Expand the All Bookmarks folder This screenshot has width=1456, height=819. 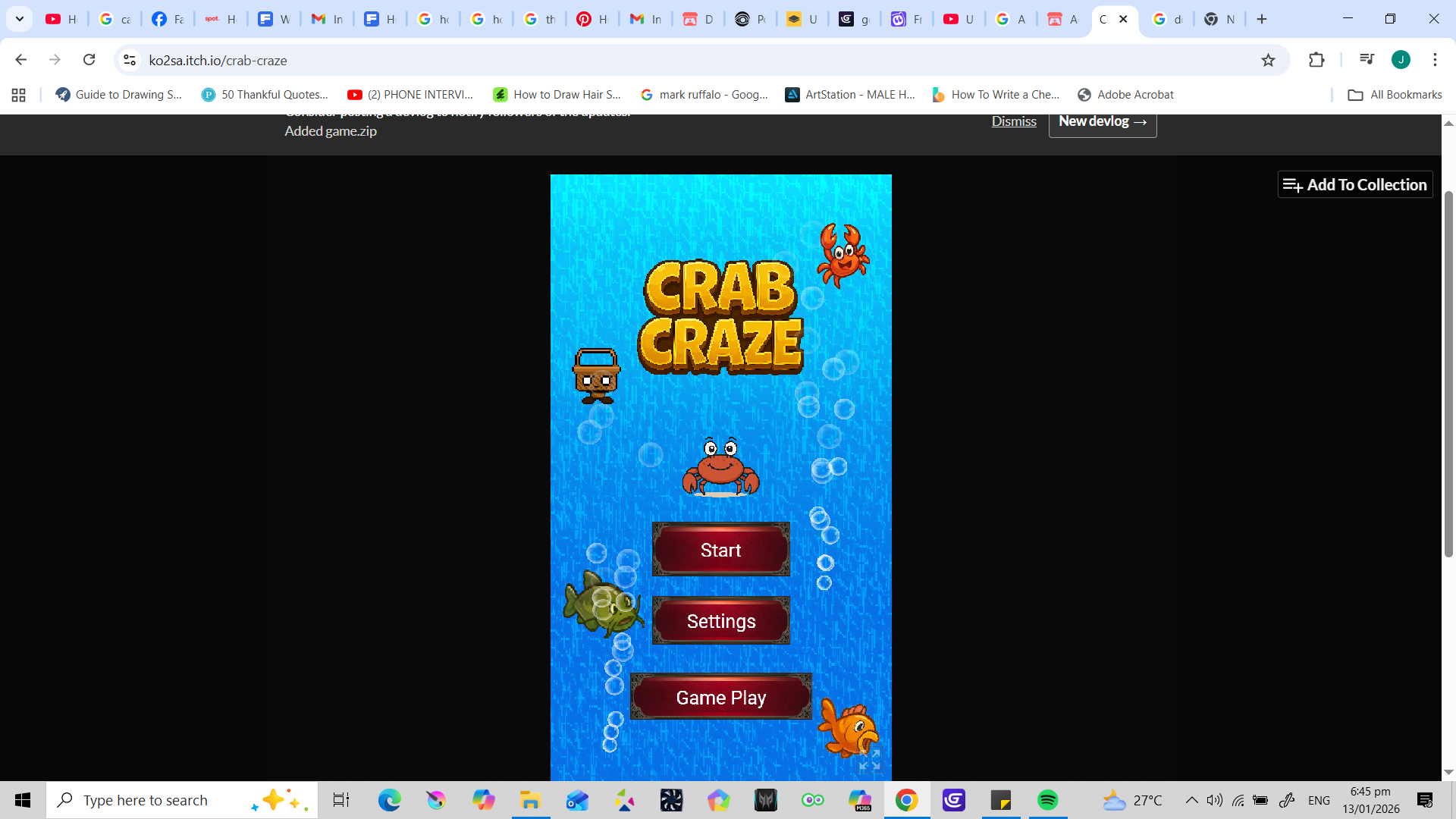click(x=1394, y=94)
